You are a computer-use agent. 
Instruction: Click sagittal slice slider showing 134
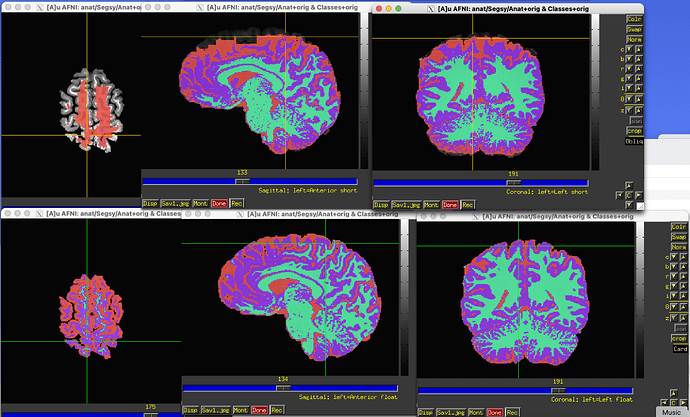(290, 388)
